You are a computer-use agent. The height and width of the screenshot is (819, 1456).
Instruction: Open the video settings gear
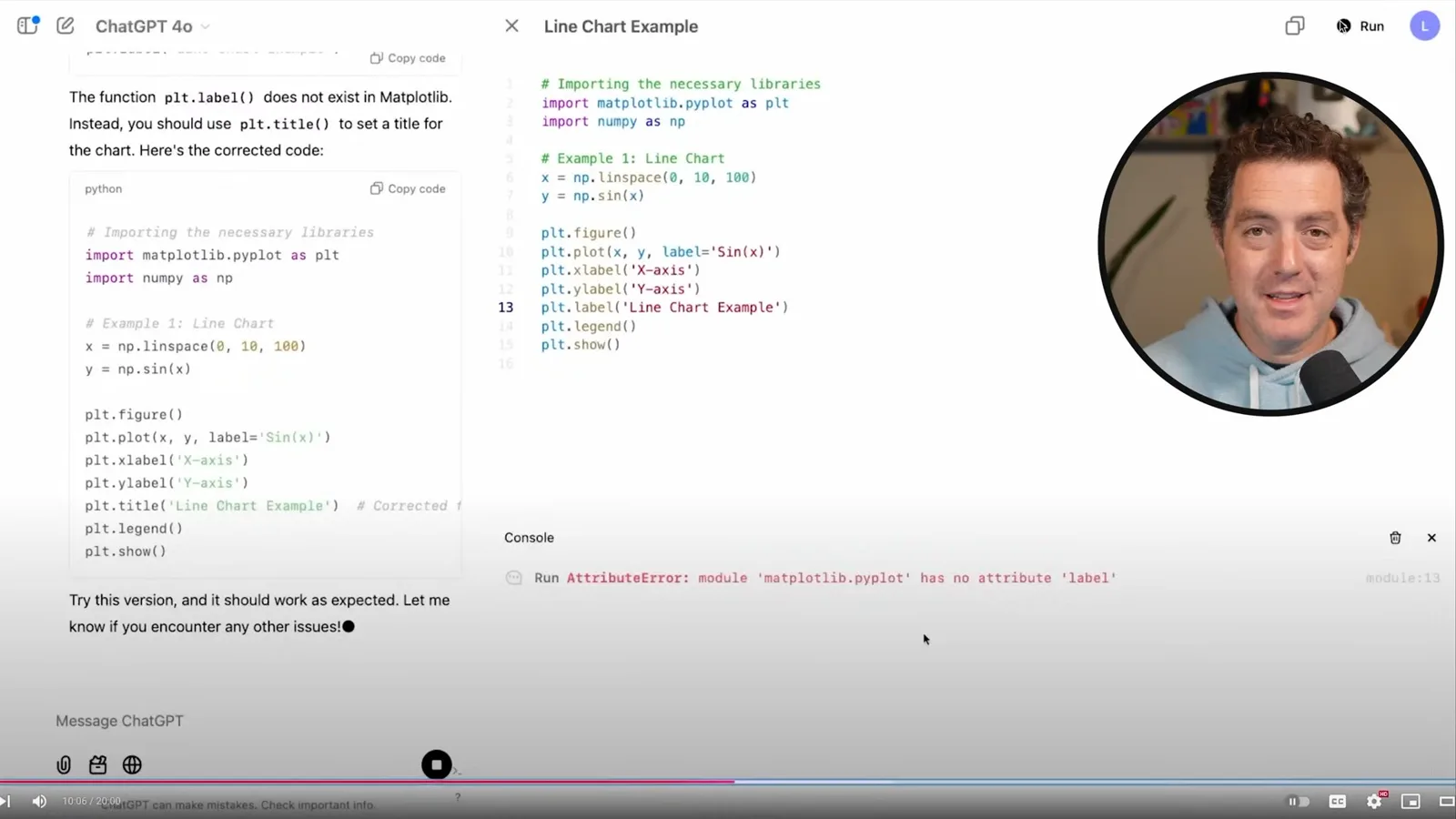1374,801
